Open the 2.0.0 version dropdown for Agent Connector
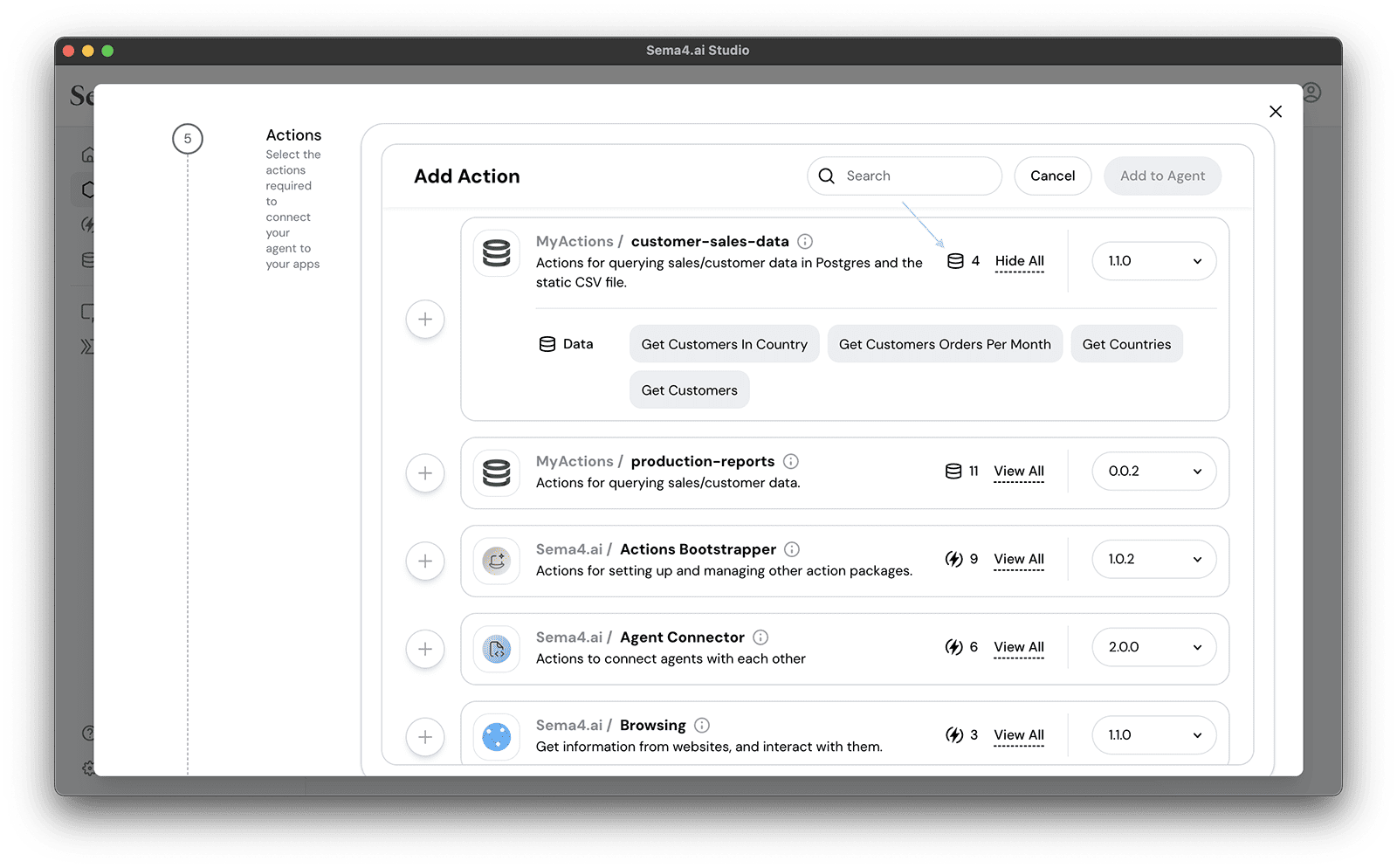 [1153, 646]
